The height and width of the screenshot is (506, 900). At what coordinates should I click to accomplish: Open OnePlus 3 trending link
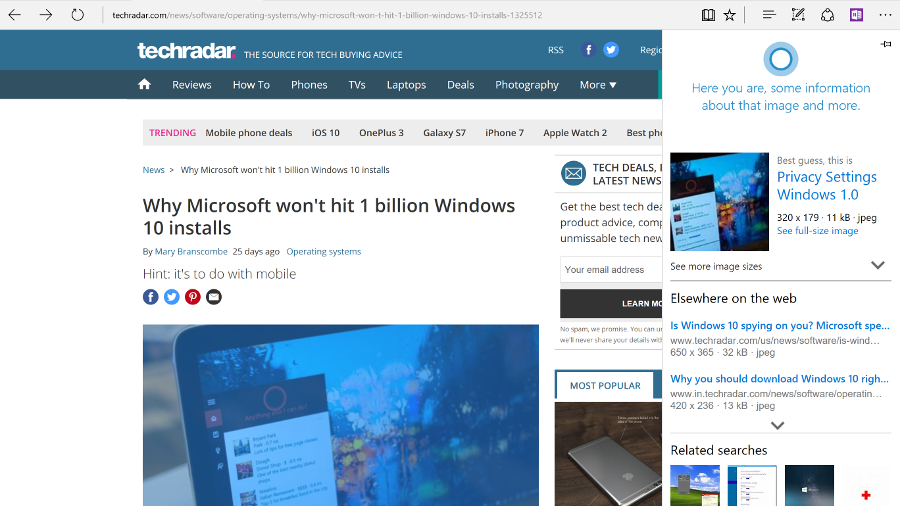381,133
